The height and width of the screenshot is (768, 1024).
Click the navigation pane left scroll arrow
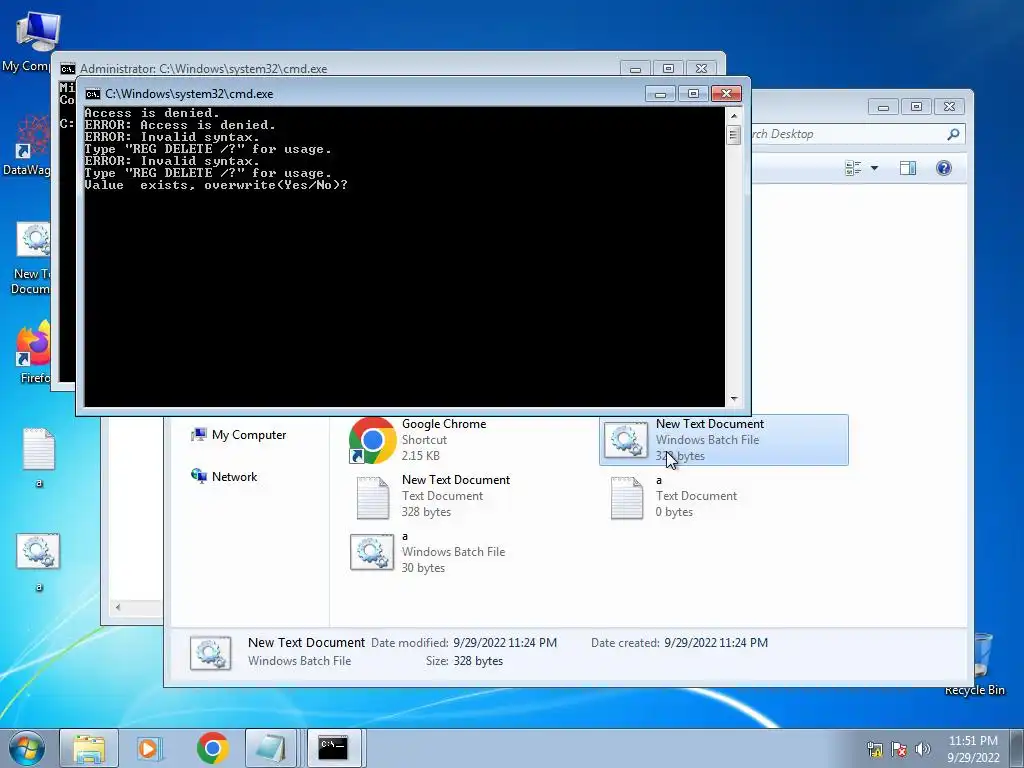(x=118, y=607)
